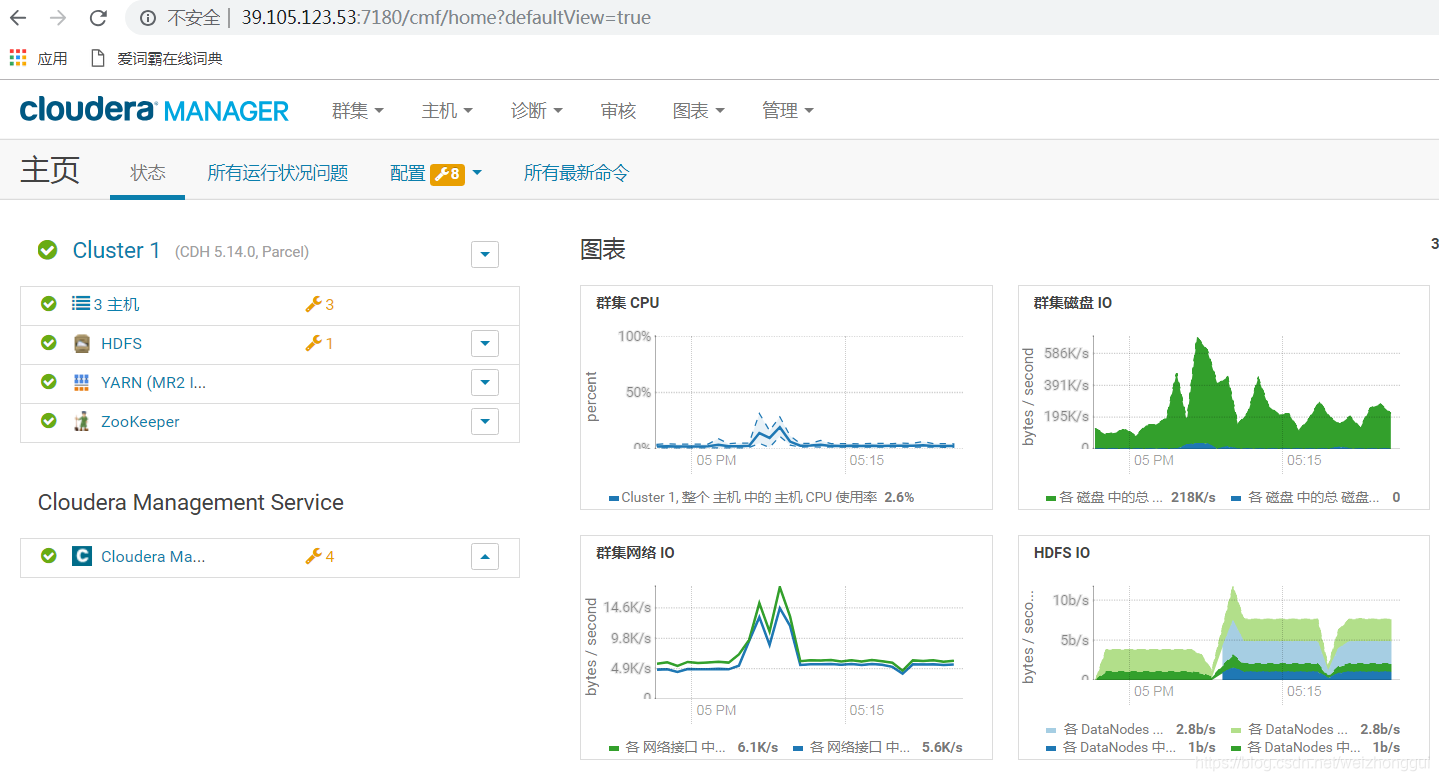Click the Cloudera Ma... green health icon
This screenshot has width=1439, height=781.
48,556
